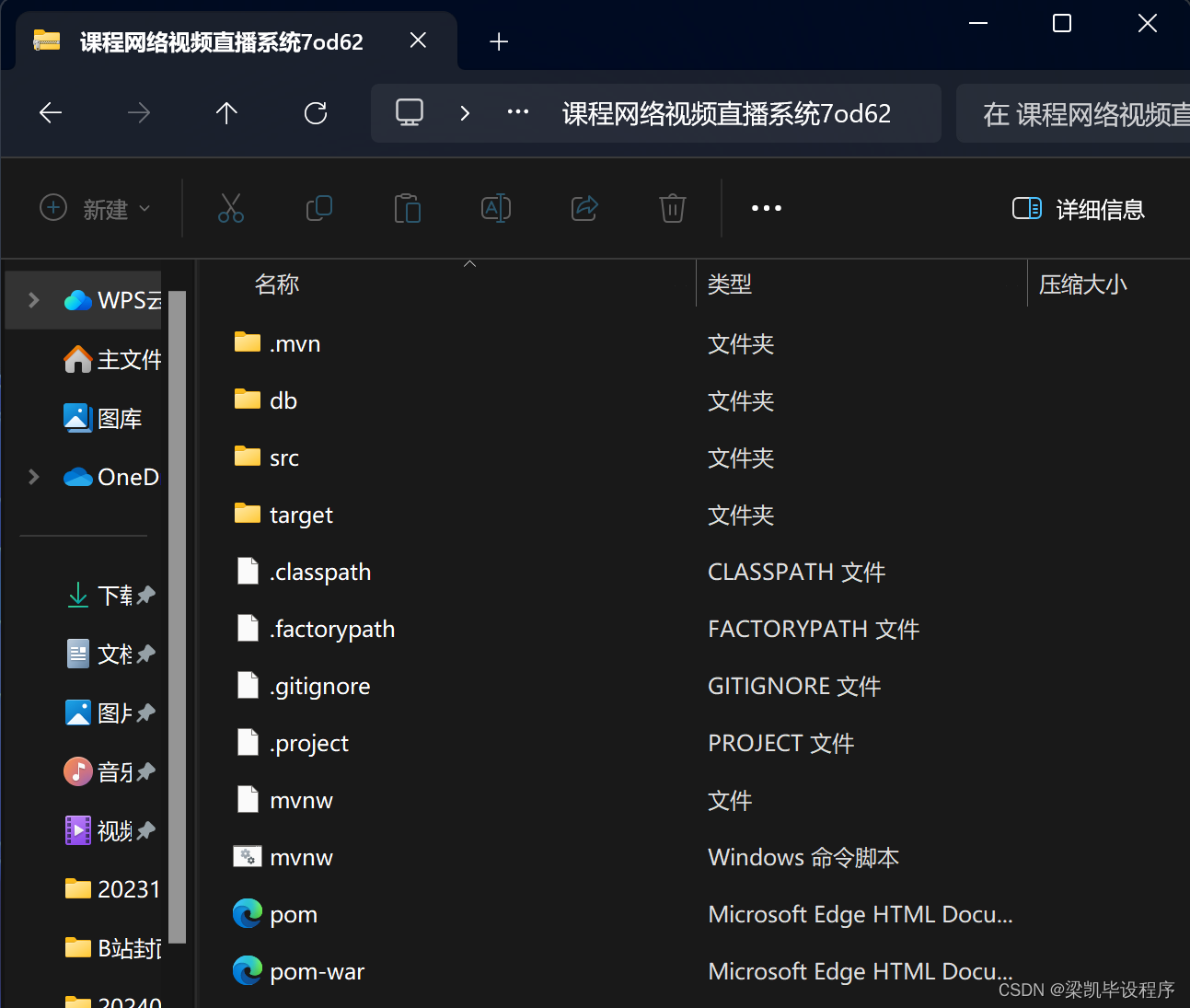Viewport: 1190px width, 1008px height.
Task: Rename a file using the rename icon
Action: 496,208
